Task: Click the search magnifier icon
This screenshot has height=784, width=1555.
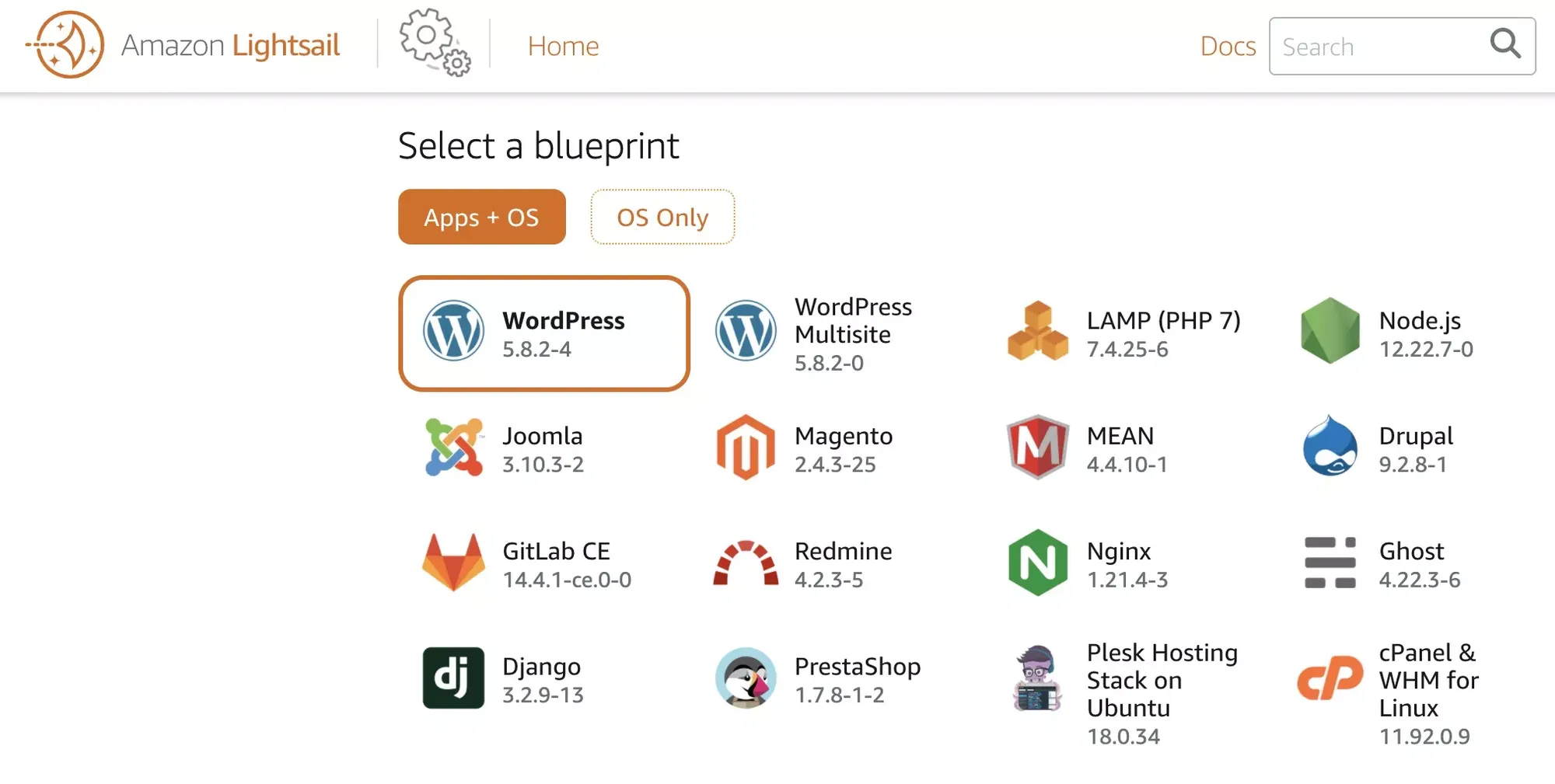Action: tap(1505, 44)
